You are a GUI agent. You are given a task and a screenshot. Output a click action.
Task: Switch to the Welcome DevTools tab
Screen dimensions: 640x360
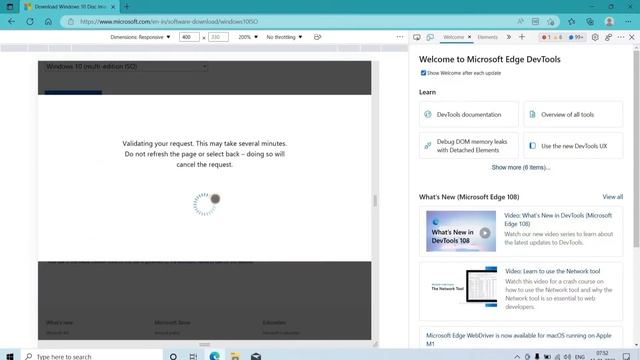tap(453, 37)
